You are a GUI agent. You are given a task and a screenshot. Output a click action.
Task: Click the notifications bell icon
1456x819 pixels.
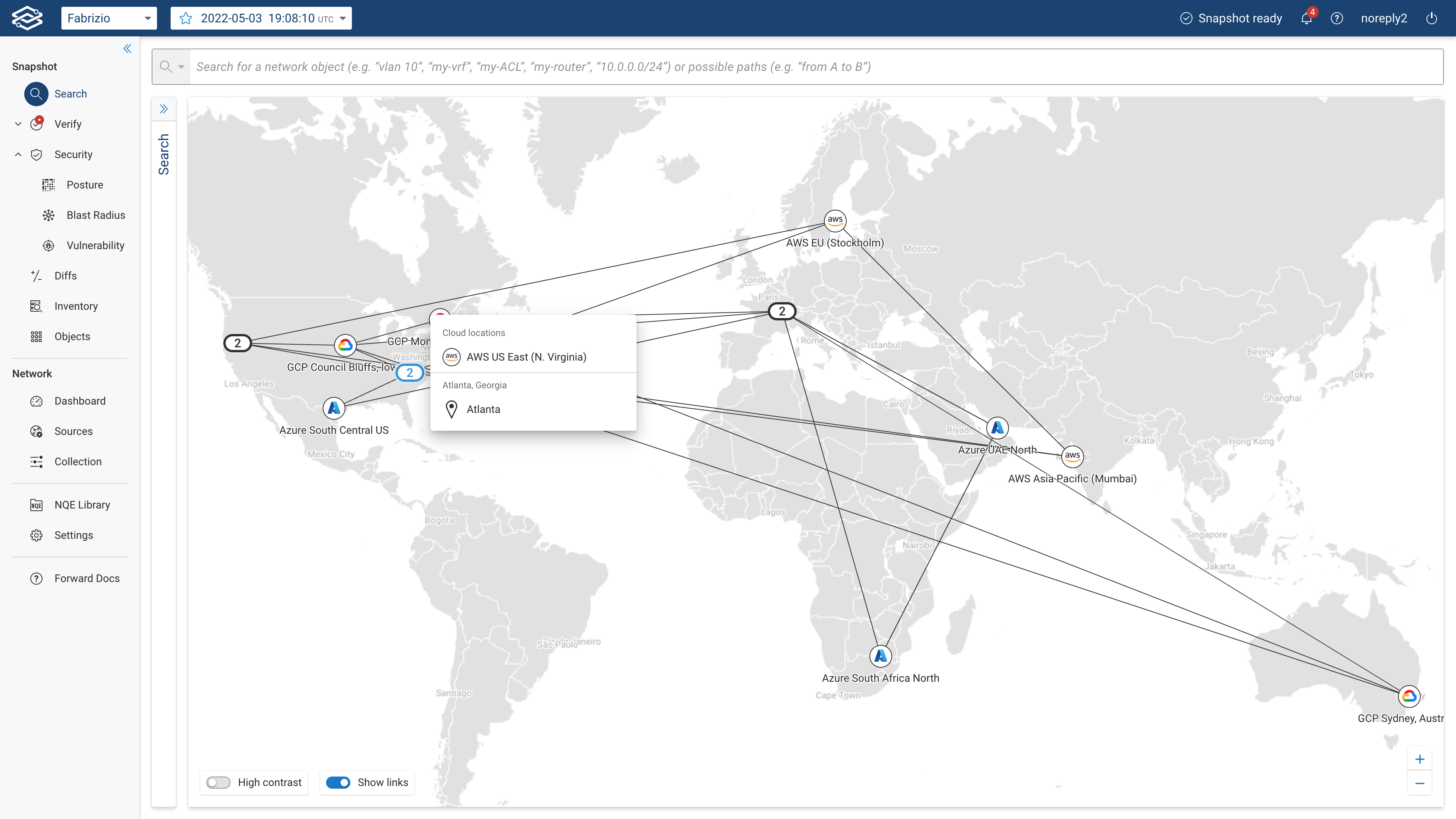[x=1306, y=19]
